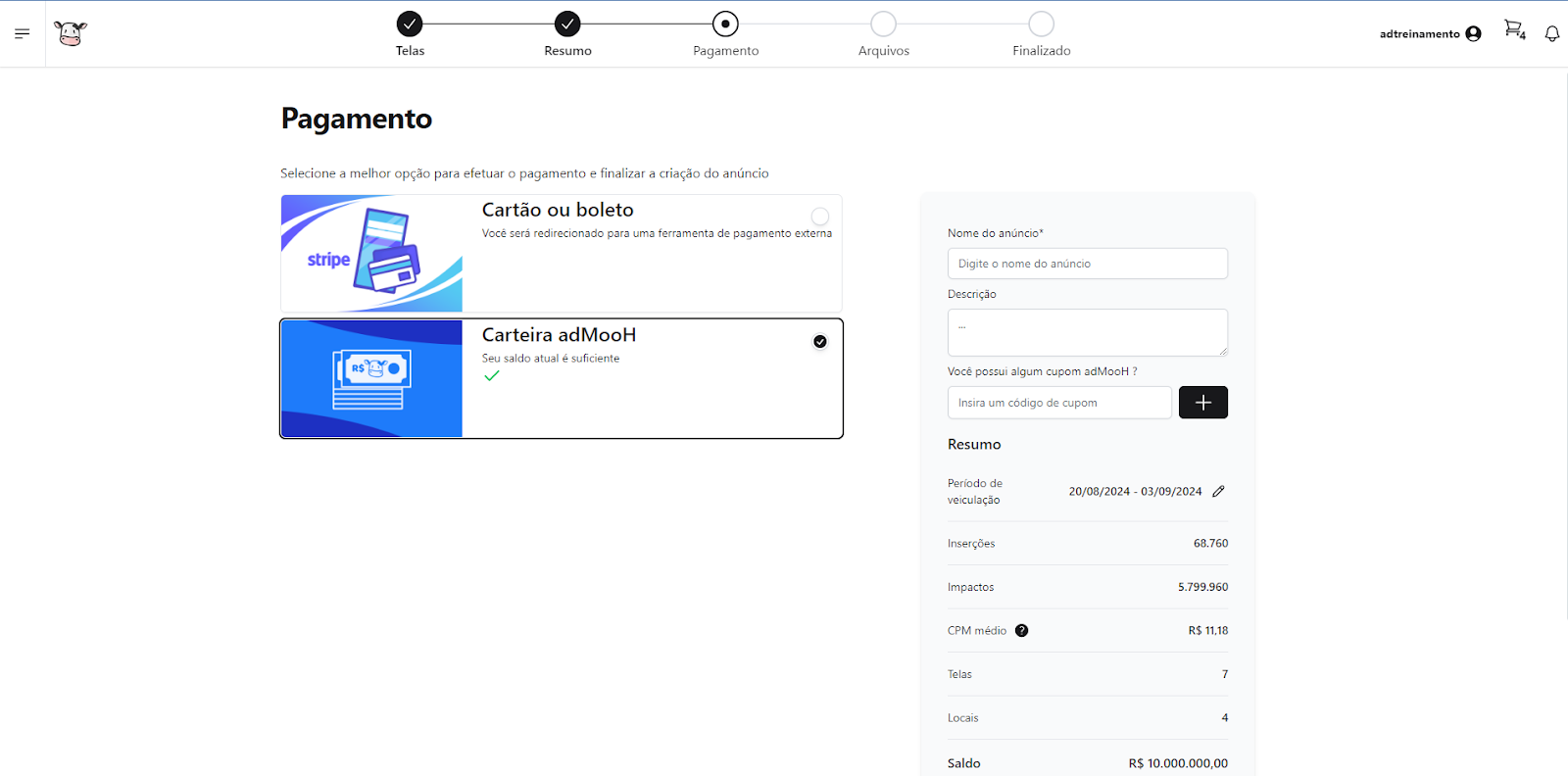Click the Inserções value 68.760
Screen dimensions: 1568x776
[1210, 543]
